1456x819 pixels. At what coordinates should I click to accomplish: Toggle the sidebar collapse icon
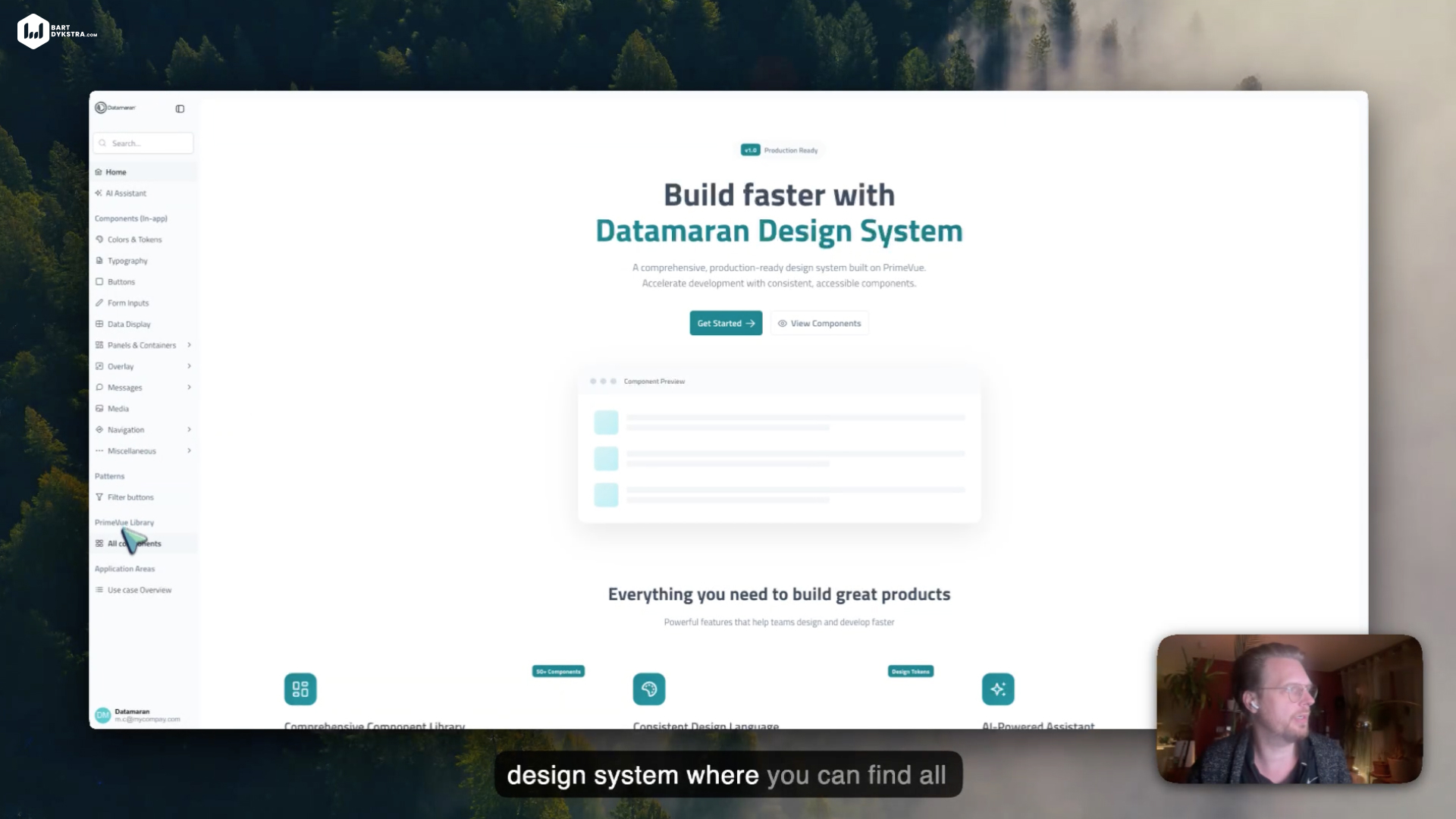(x=180, y=109)
